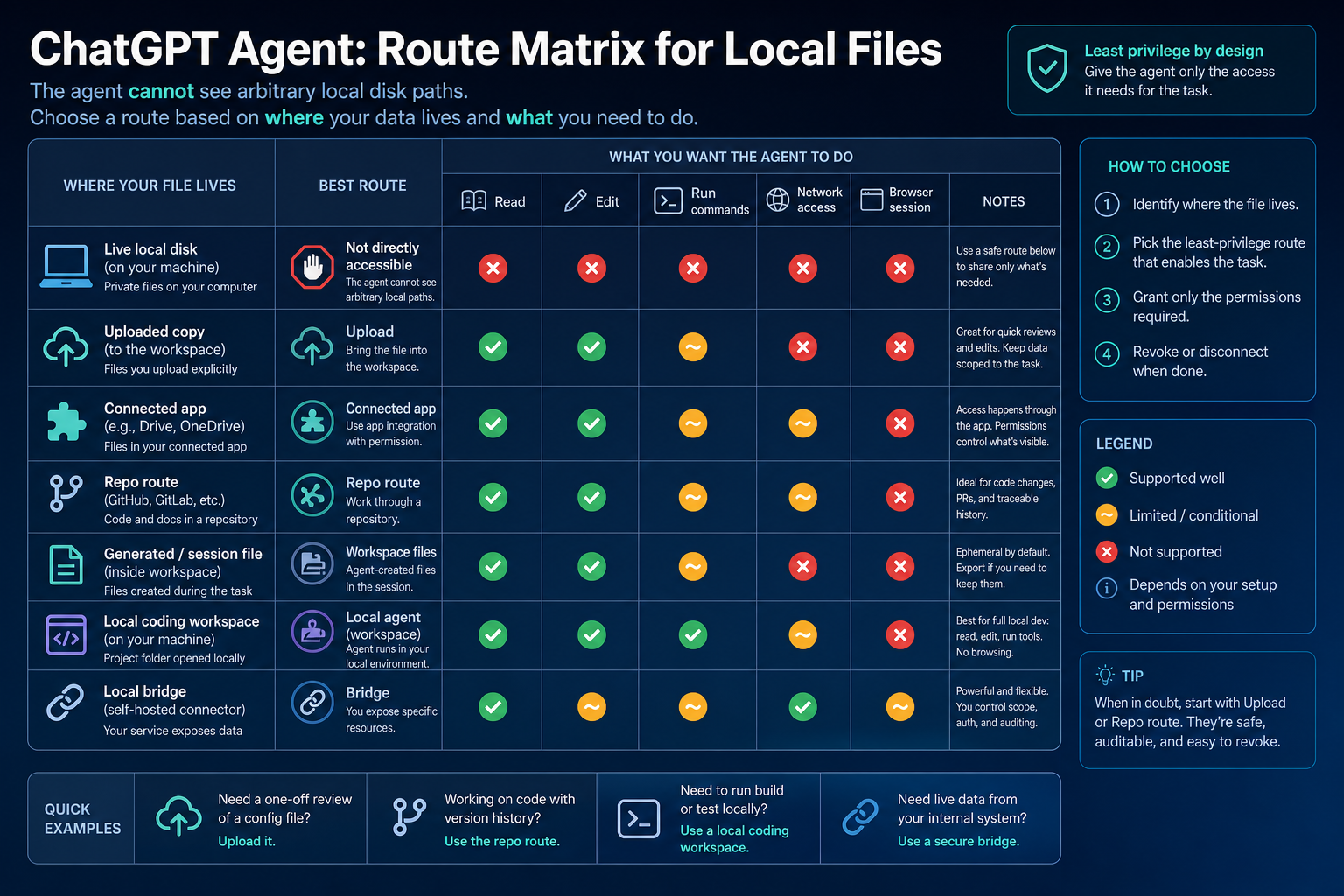Click the BEST ROUTE column header
The height and width of the screenshot is (896, 1344).
pos(362,185)
